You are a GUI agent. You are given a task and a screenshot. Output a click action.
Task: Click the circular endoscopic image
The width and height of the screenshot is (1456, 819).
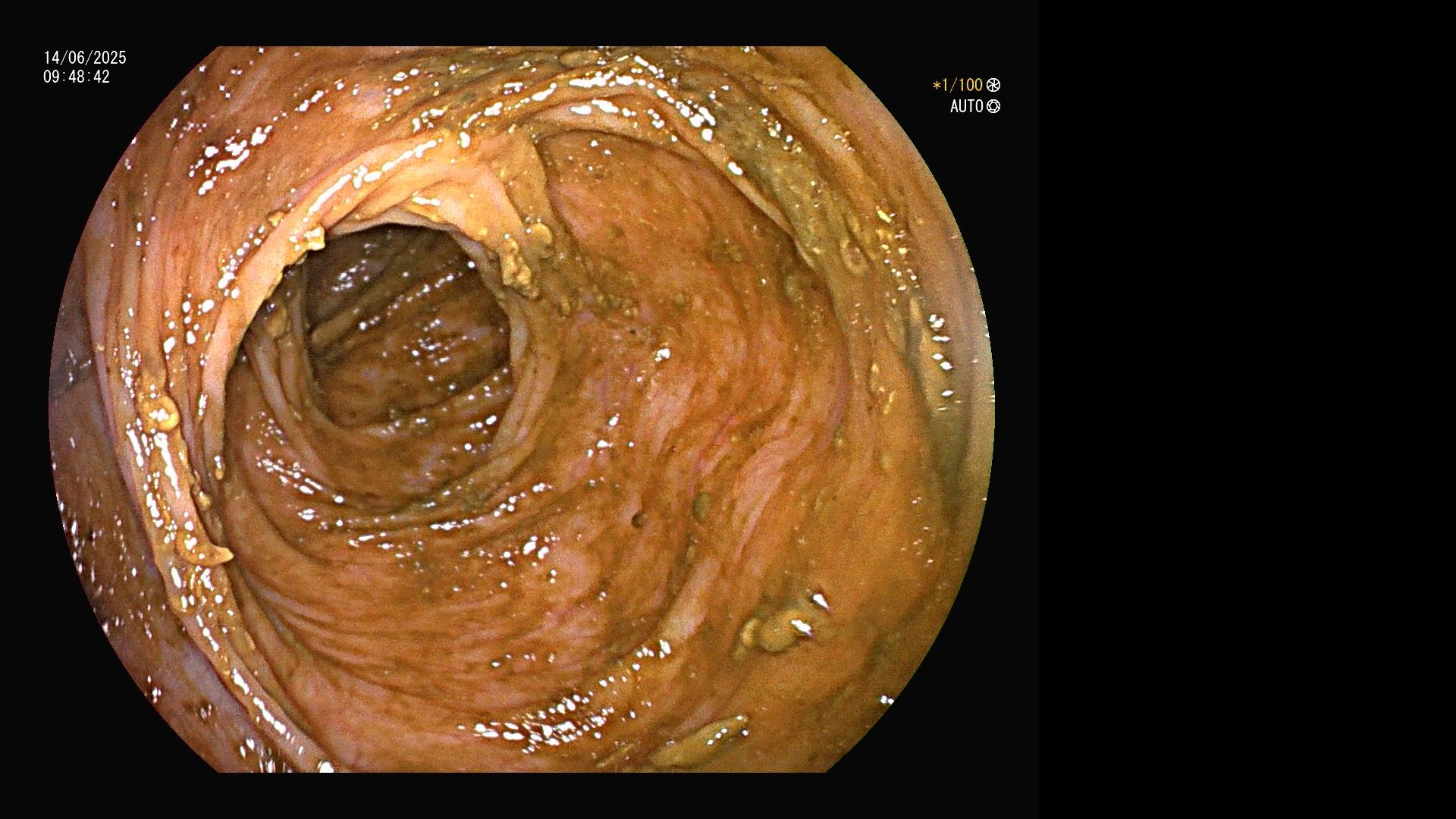click(x=521, y=409)
